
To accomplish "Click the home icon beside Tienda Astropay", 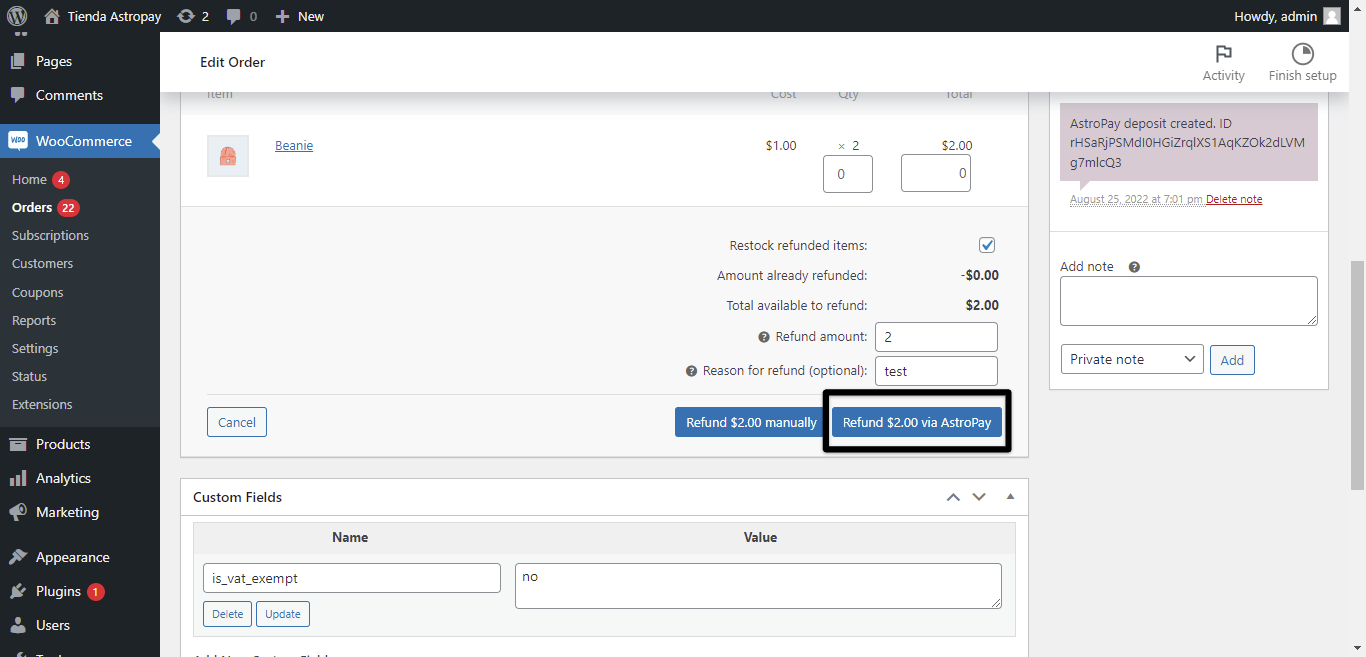I will [x=52, y=16].
